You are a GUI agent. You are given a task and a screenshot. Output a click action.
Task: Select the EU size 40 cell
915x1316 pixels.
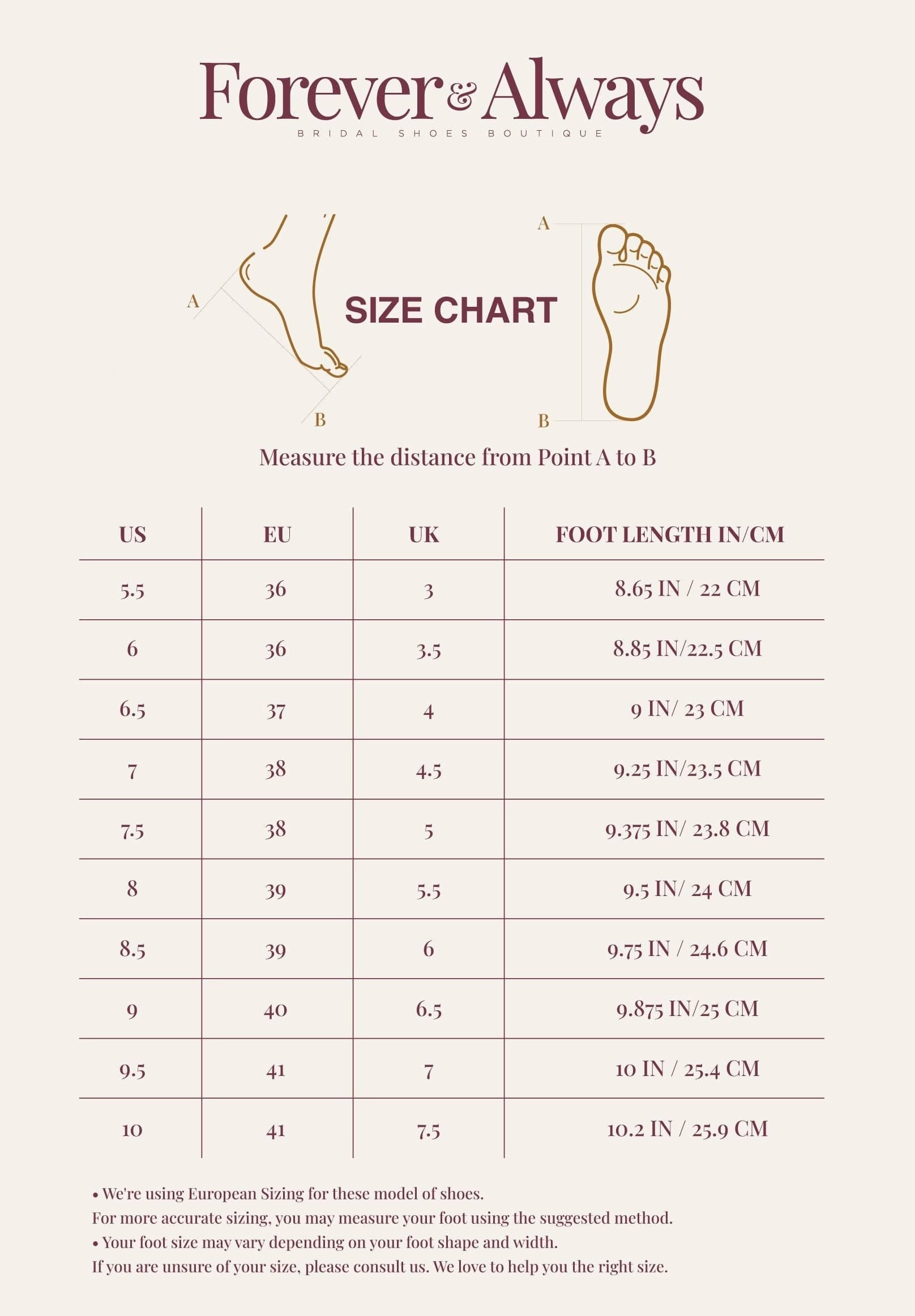[x=276, y=1010]
